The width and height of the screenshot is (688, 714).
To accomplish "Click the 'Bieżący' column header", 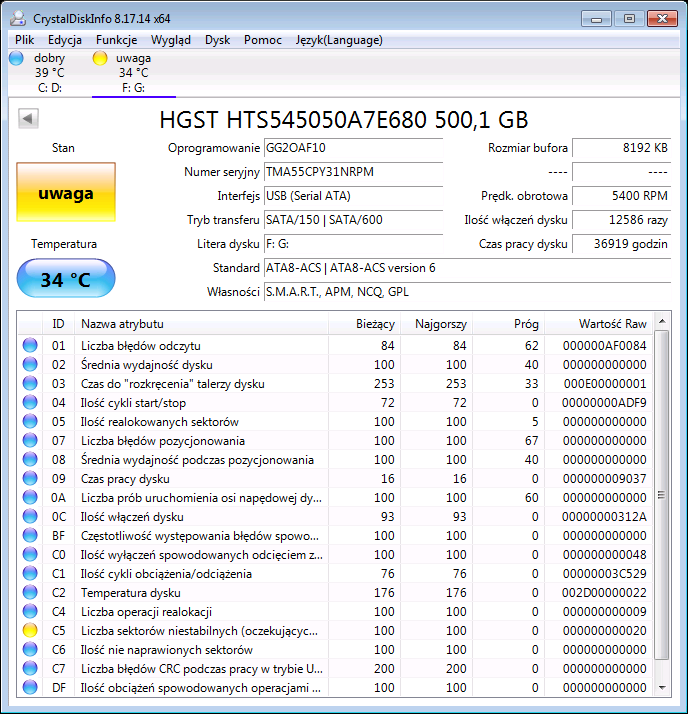I will coord(364,324).
